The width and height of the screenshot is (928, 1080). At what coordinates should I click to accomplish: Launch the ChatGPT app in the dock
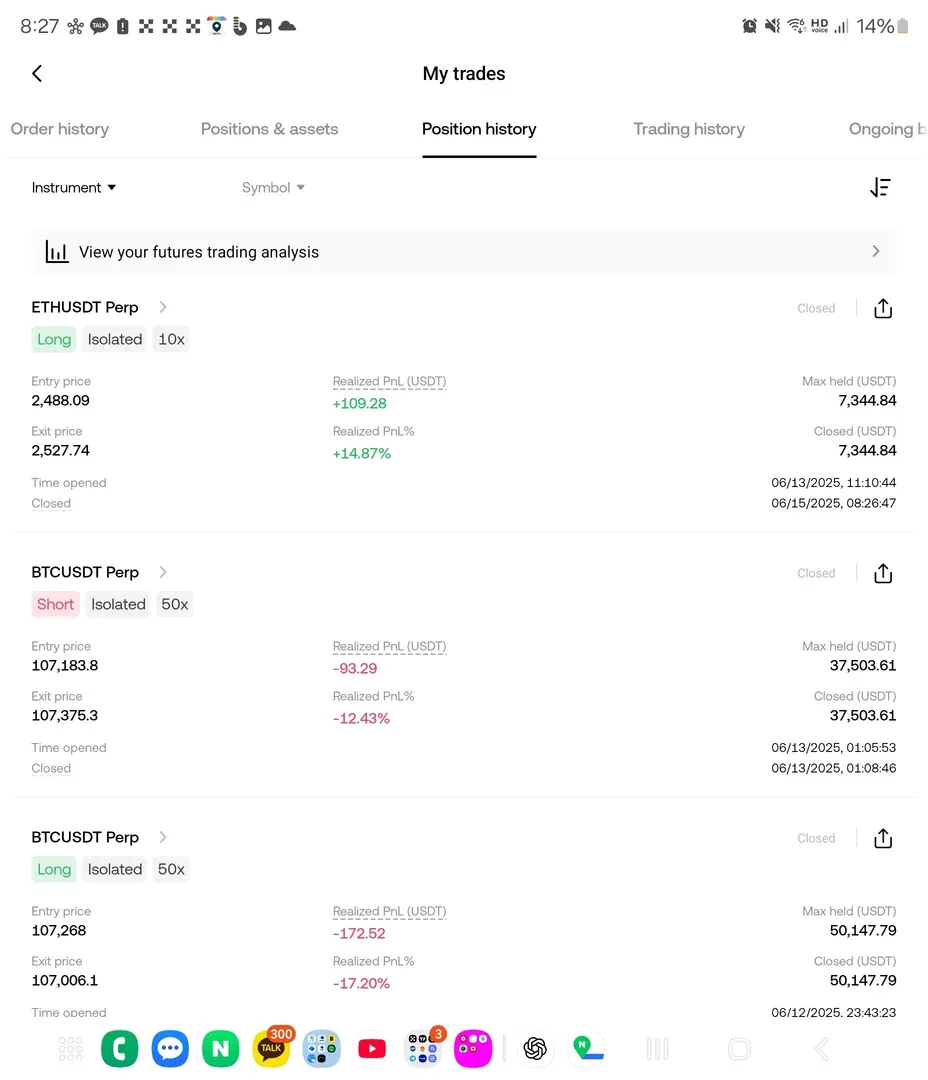535,1048
